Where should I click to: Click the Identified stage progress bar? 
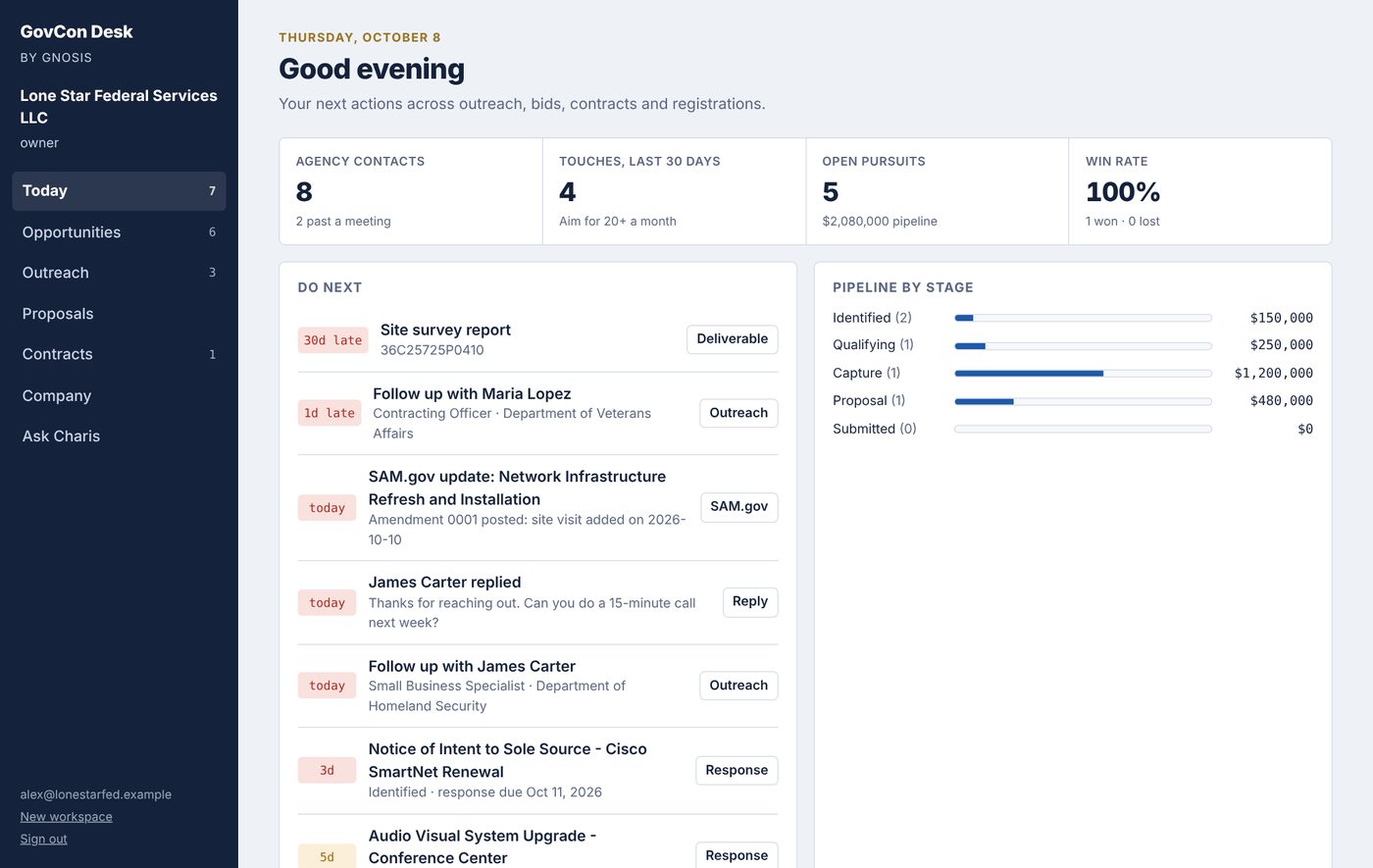(1083, 318)
